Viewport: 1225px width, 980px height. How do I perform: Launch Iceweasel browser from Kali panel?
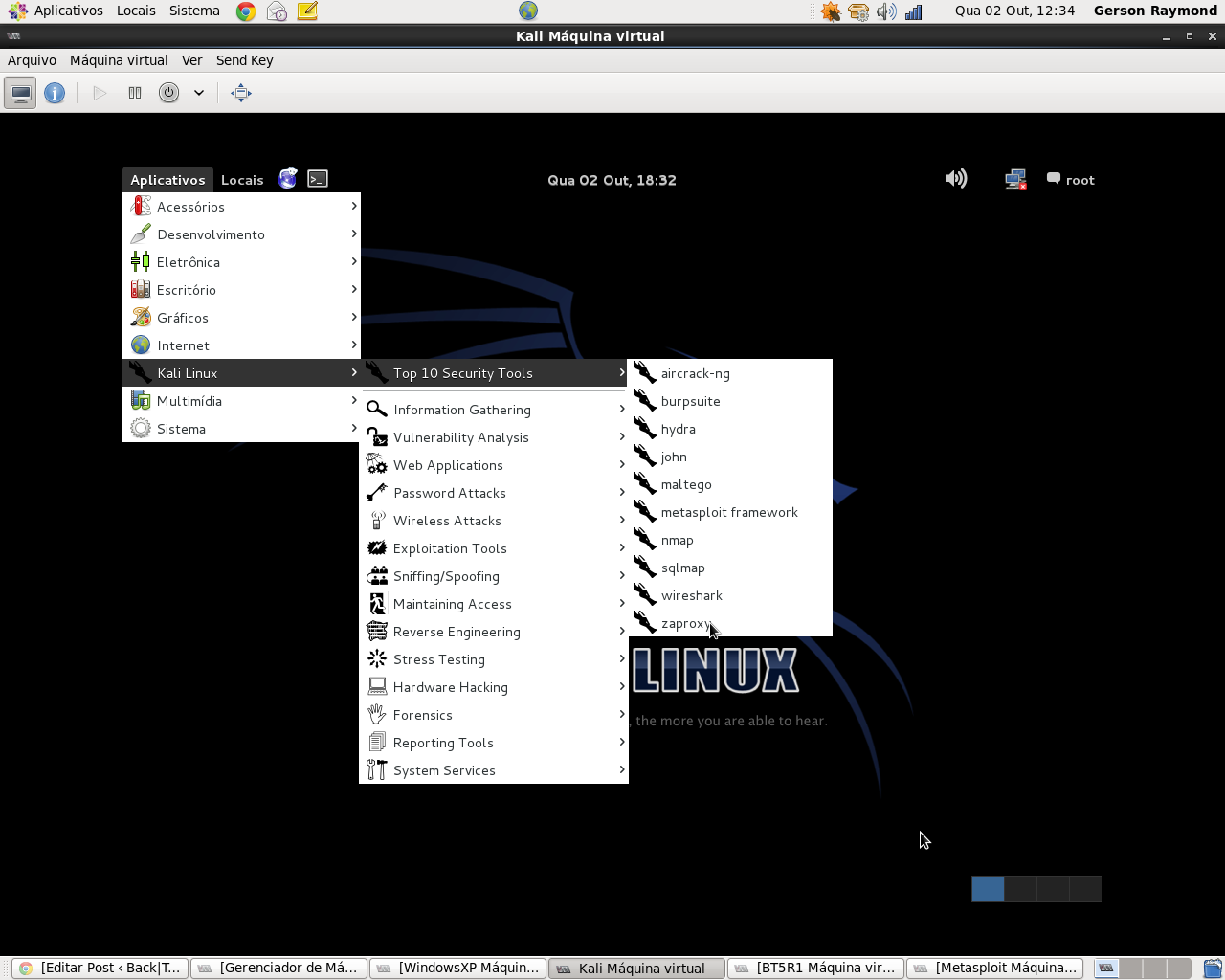pyautogui.click(x=288, y=179)
